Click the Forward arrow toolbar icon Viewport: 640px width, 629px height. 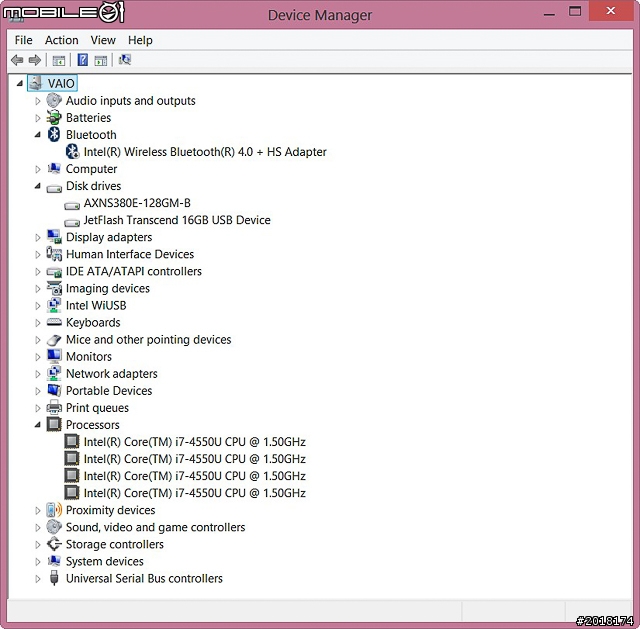pyautogui.click(x=35, y=60)
